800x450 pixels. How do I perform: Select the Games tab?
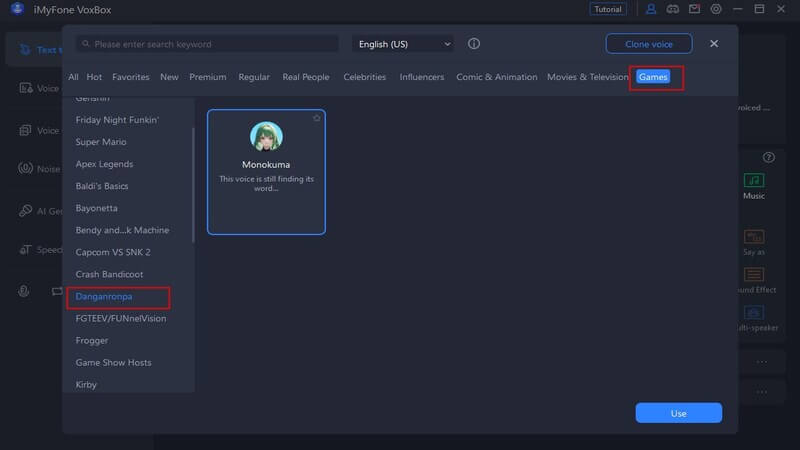click(x=653, y=77)
